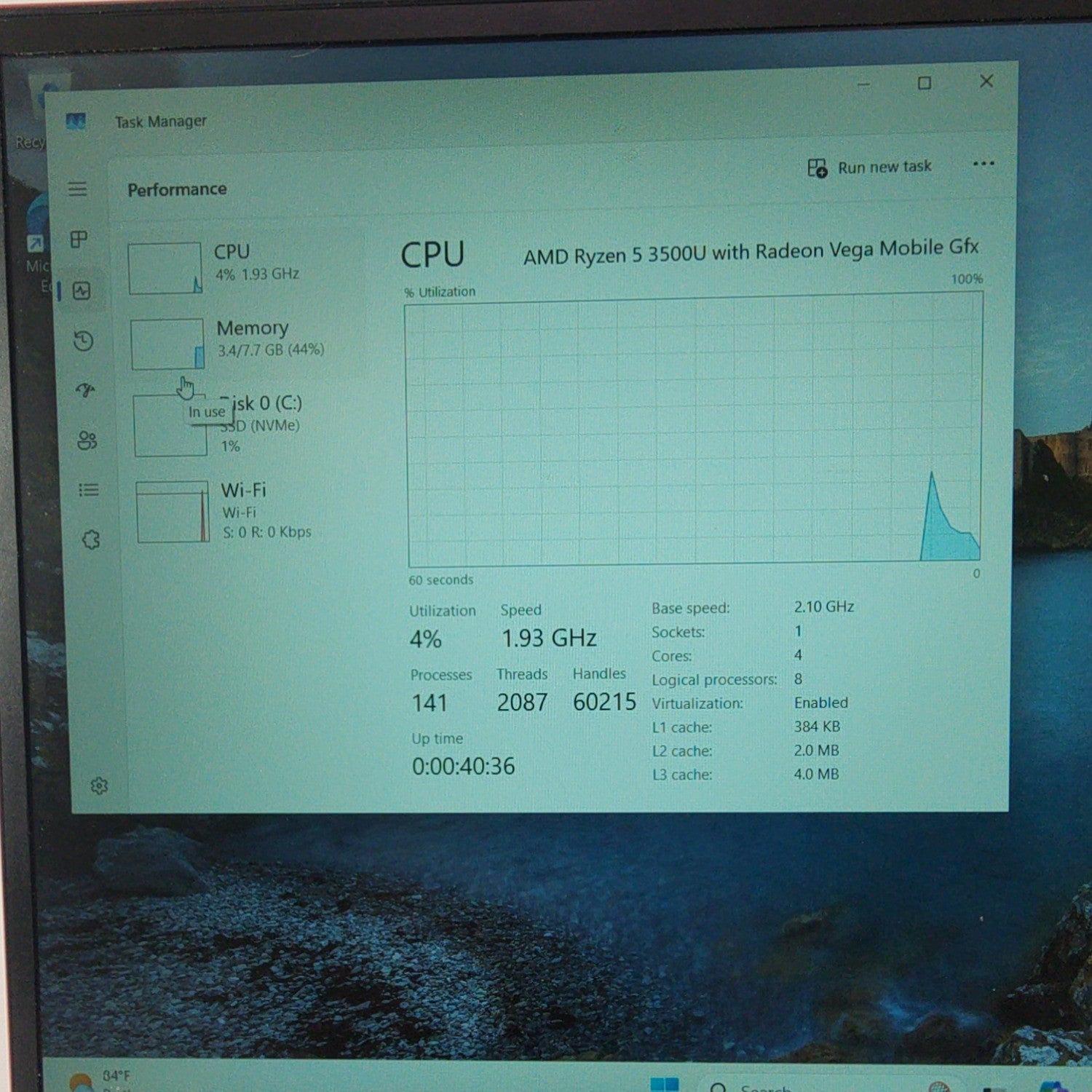
Task: Select the Performance page icon
Action: [82, 291]
